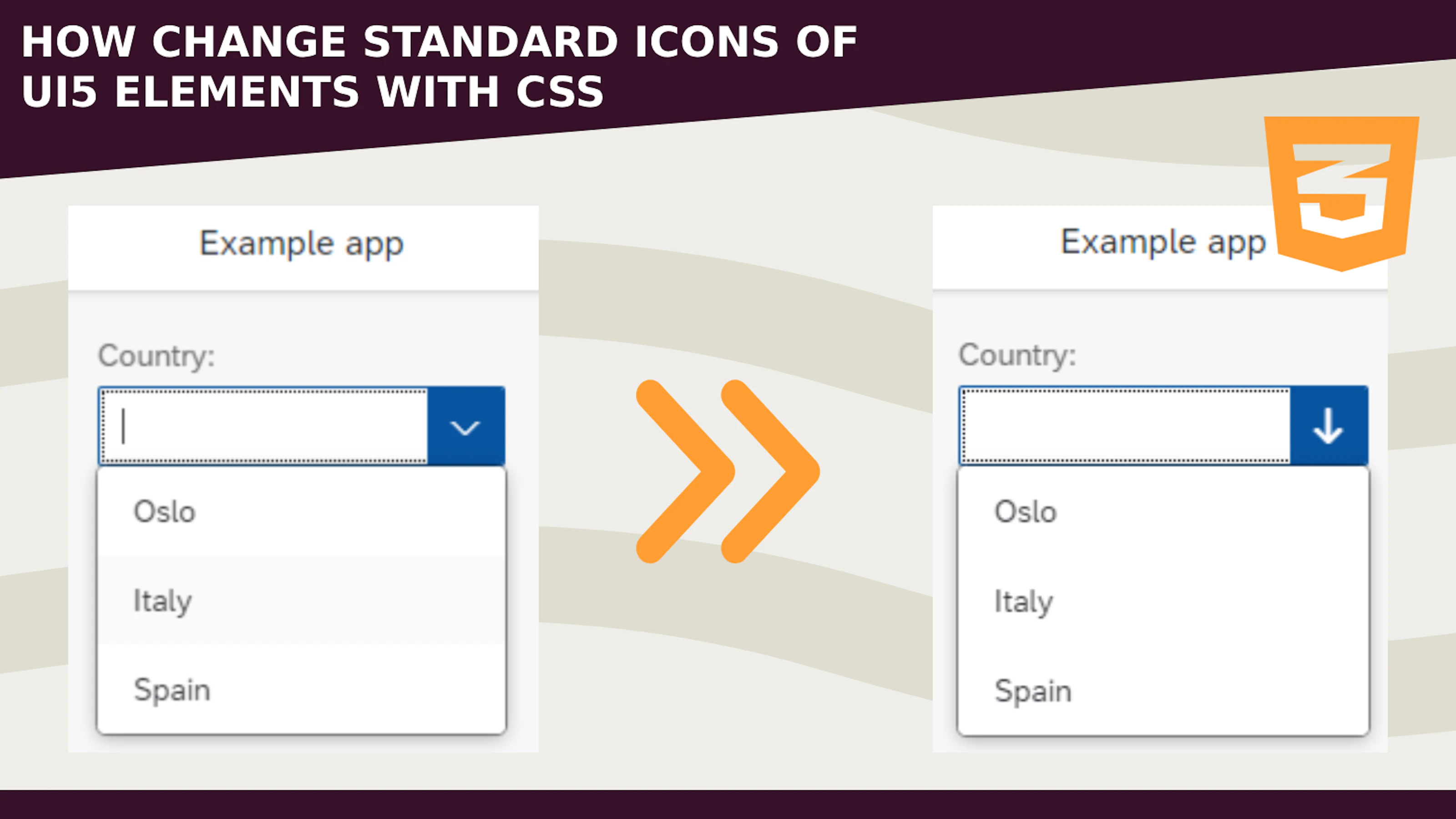The image size is (1456, 819).
Task: Click the number 3 in CSS logo
Action: (x=1341, y=189)
